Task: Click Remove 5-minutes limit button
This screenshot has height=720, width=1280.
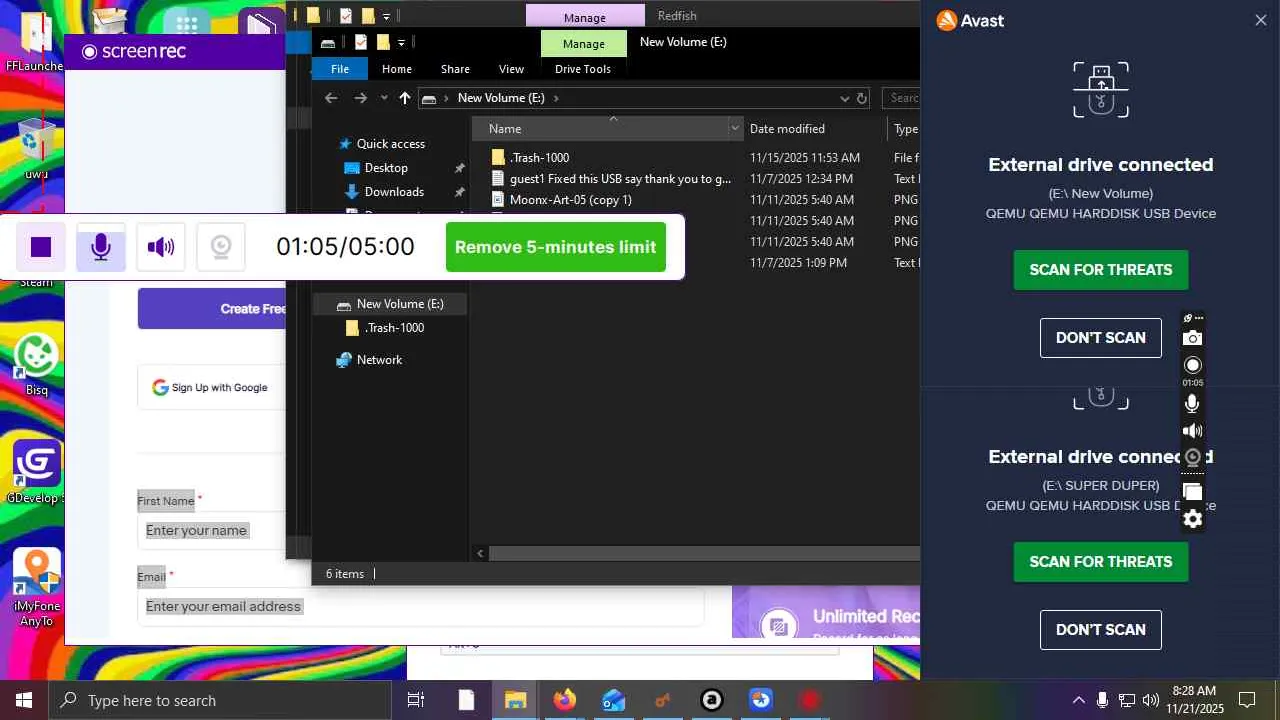Action: pos(555,247)
